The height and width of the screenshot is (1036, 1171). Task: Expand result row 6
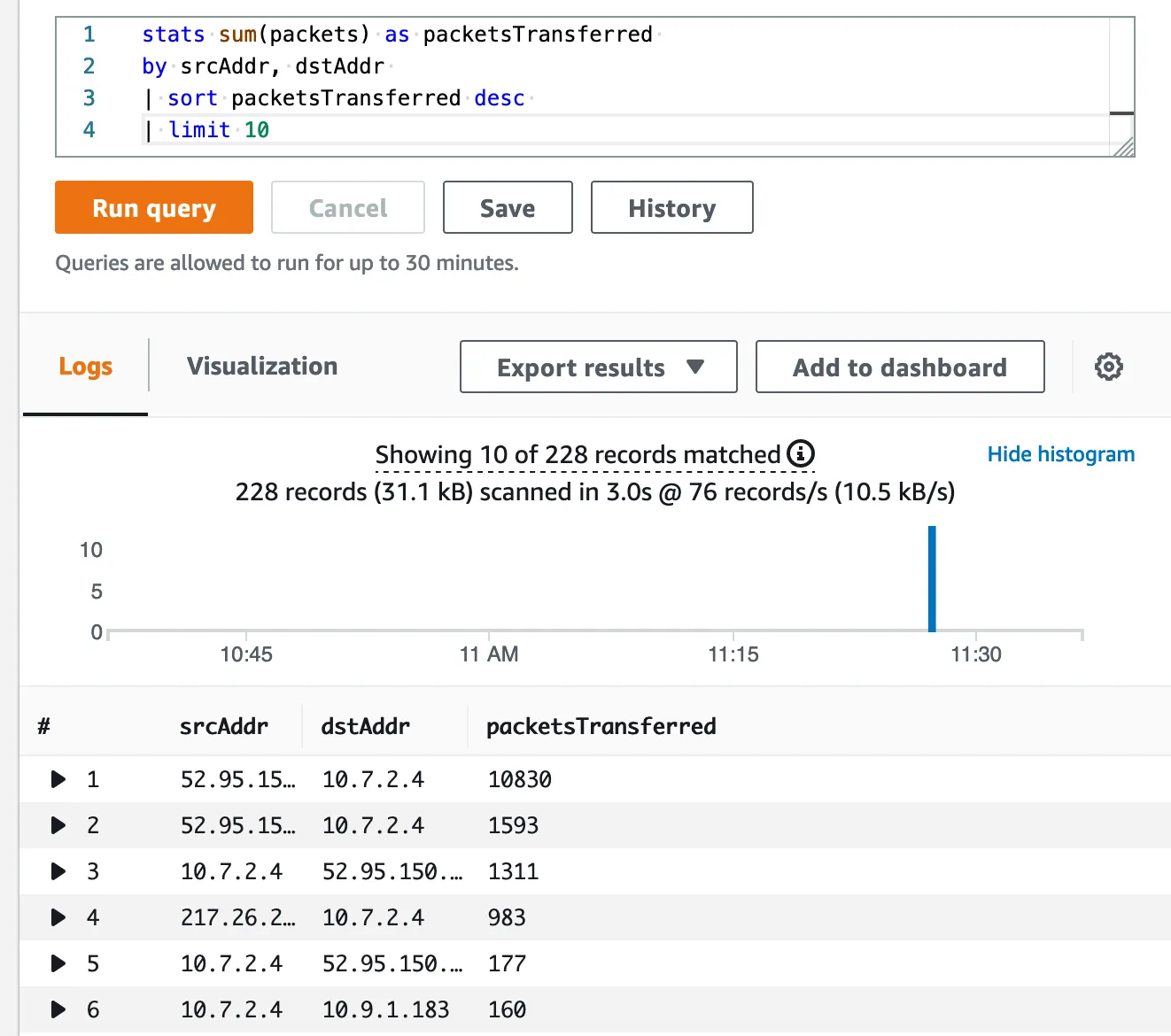point(58,1009)
